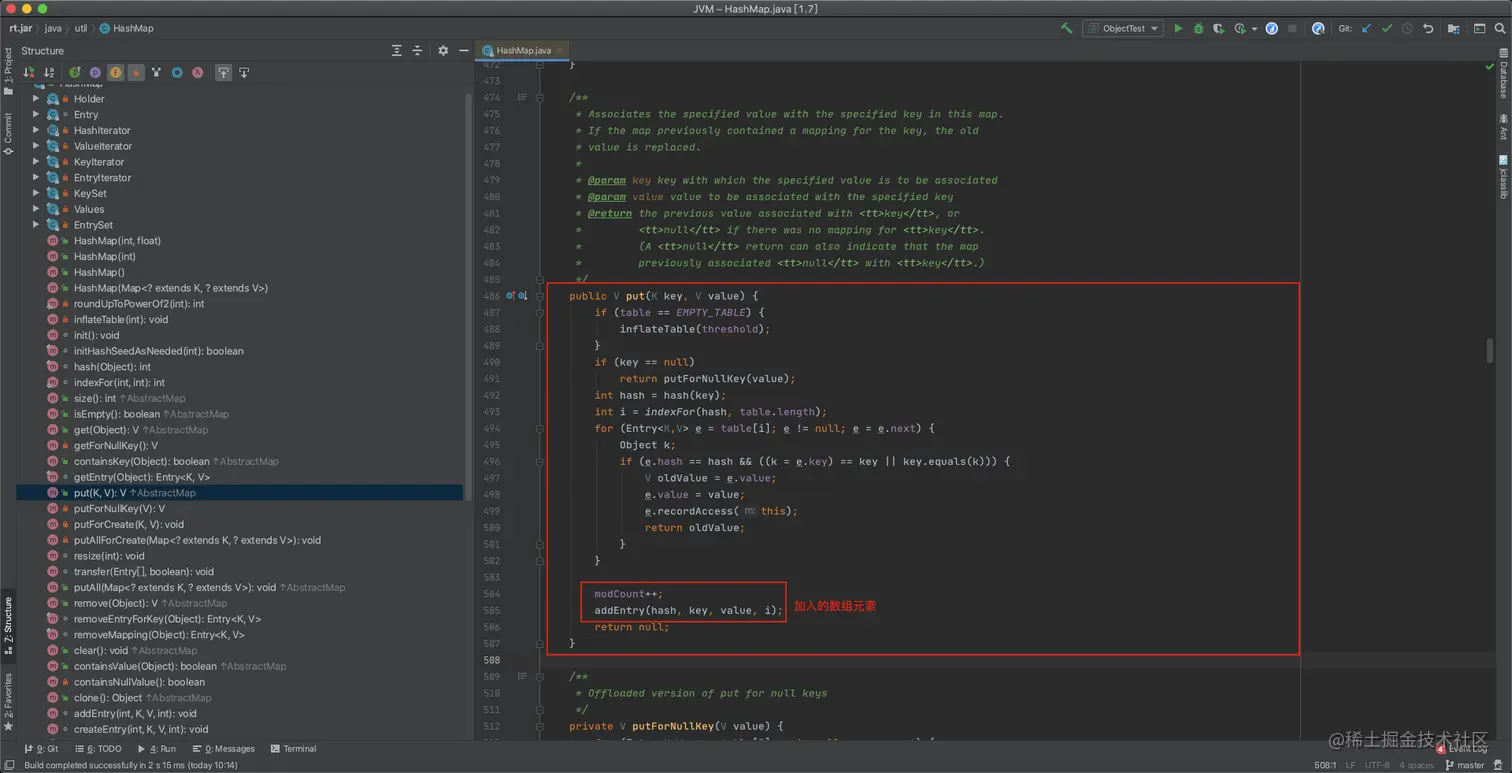Debug ObjectTest with bug icon
The height and width of the screenshot is (773, 1512).
[x=1198, y=28]
